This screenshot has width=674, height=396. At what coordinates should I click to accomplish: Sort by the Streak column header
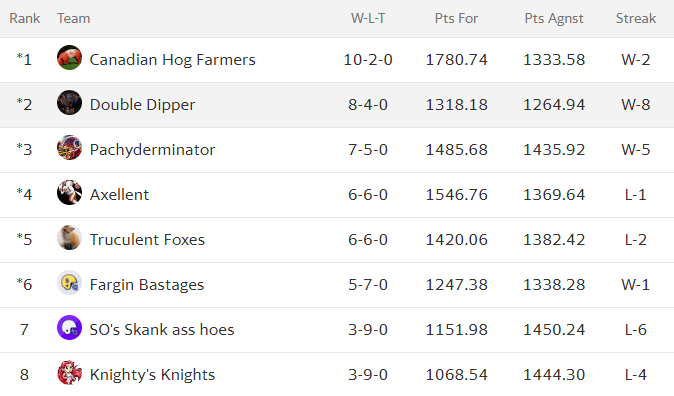[636, 18]
